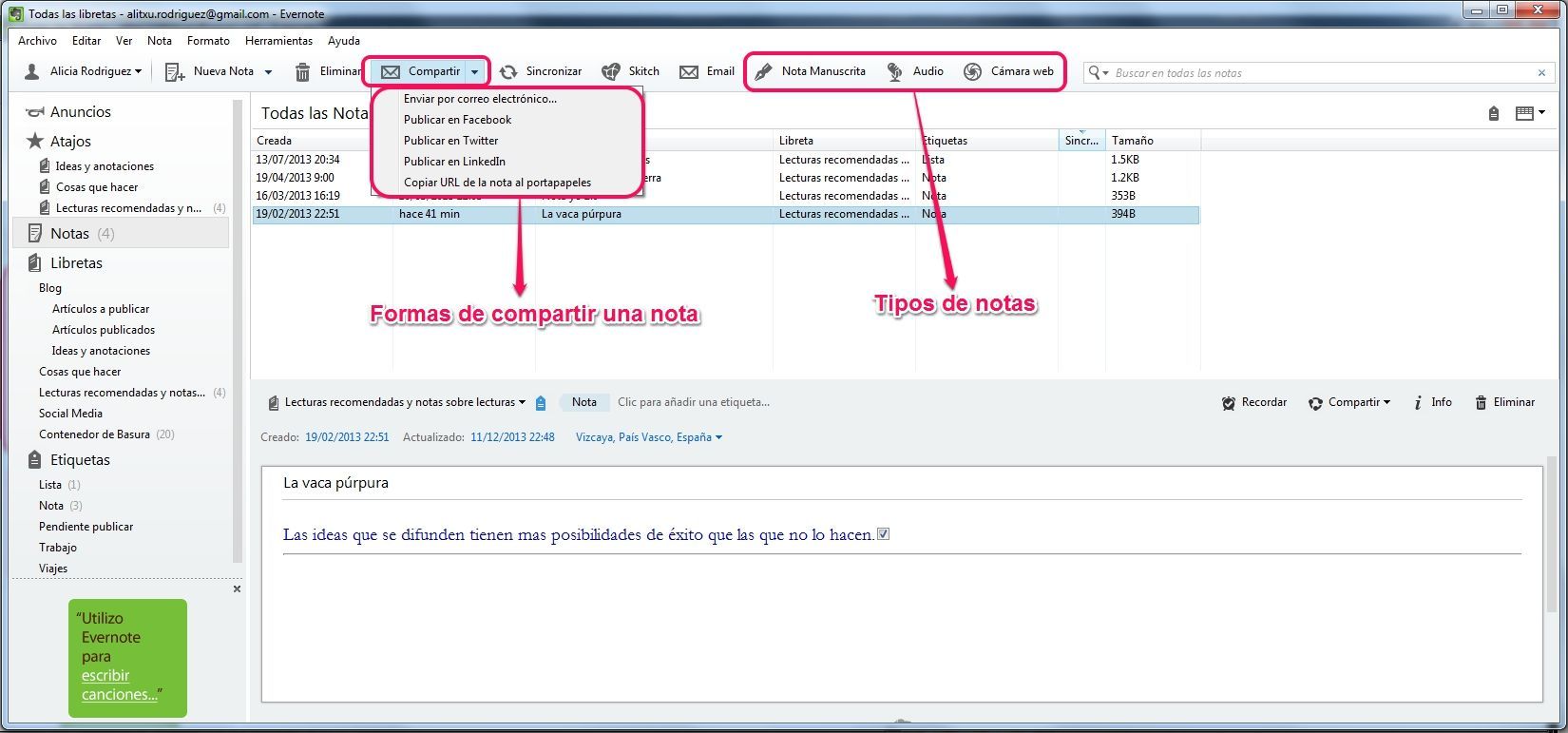Open the Ayuda menu
The image size is (1568, 733).
344,41
